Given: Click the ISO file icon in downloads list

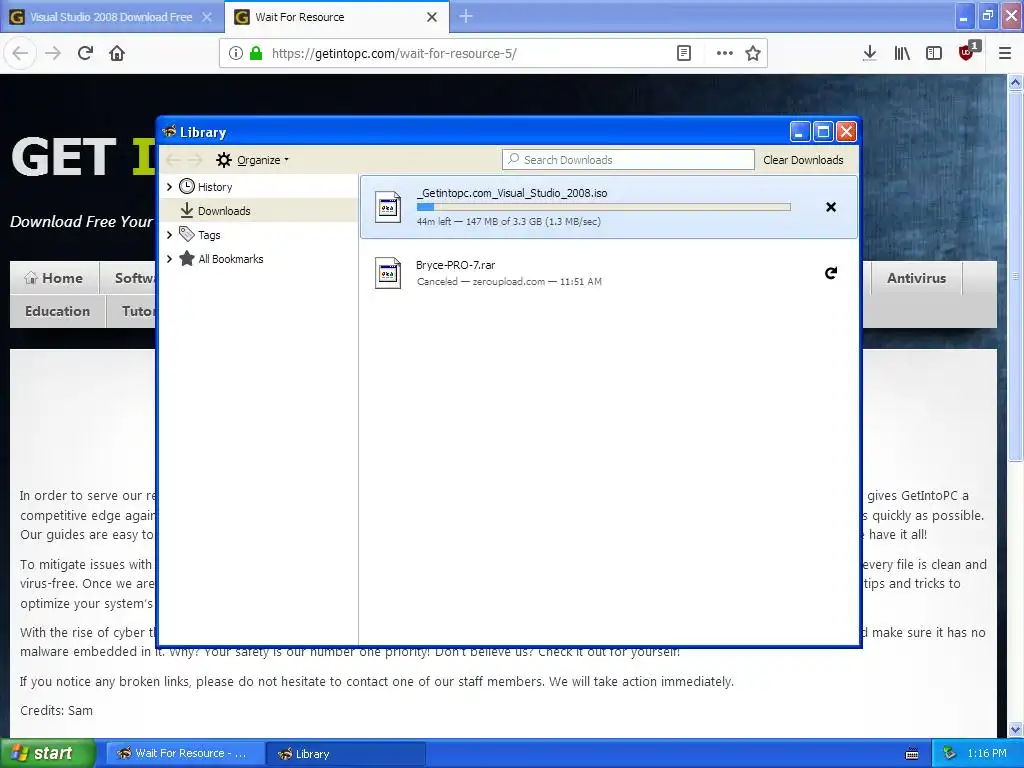Looking at the screenshot, I should coord(388,207).
